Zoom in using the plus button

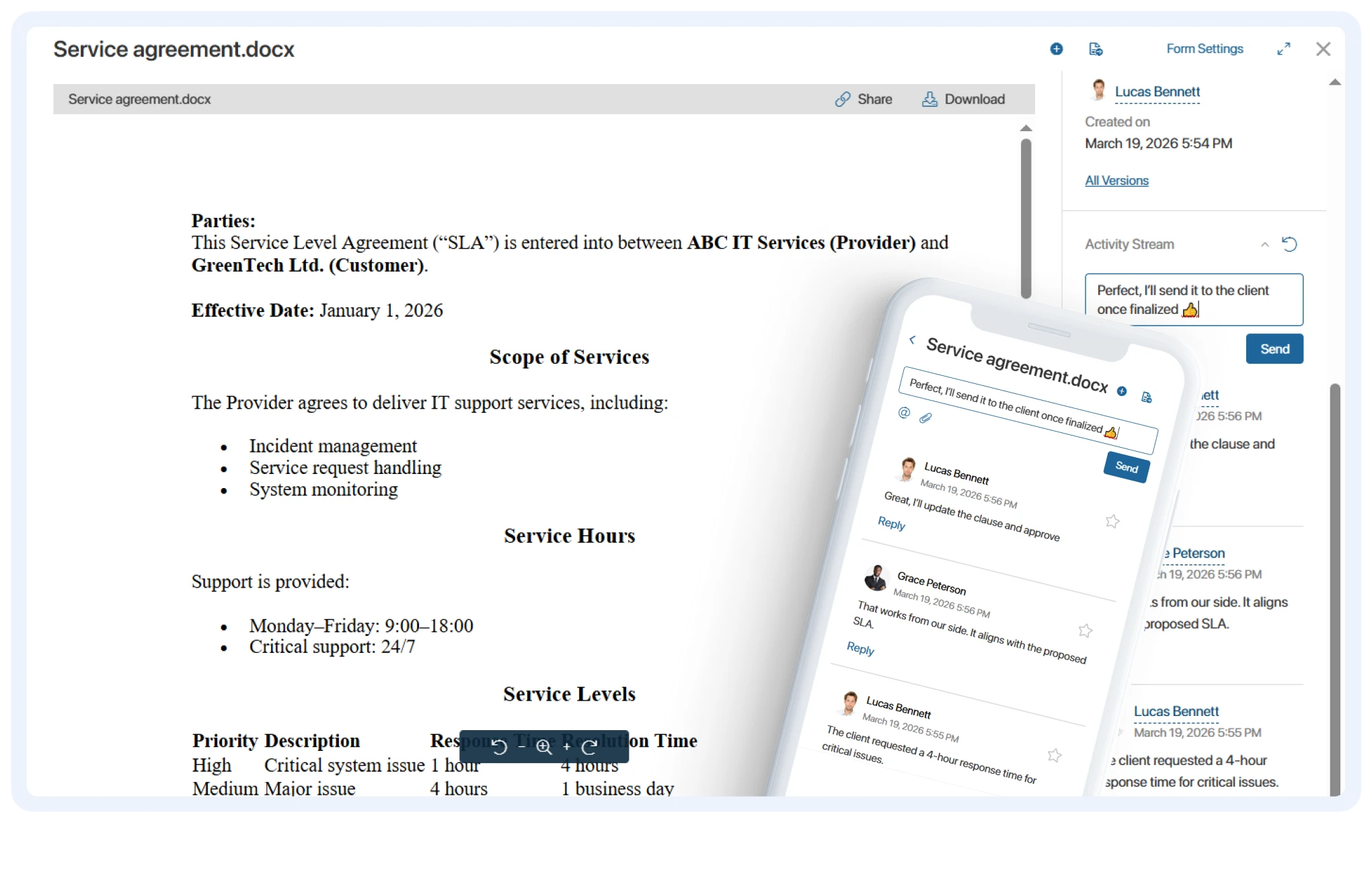click(x=566, y=747)
